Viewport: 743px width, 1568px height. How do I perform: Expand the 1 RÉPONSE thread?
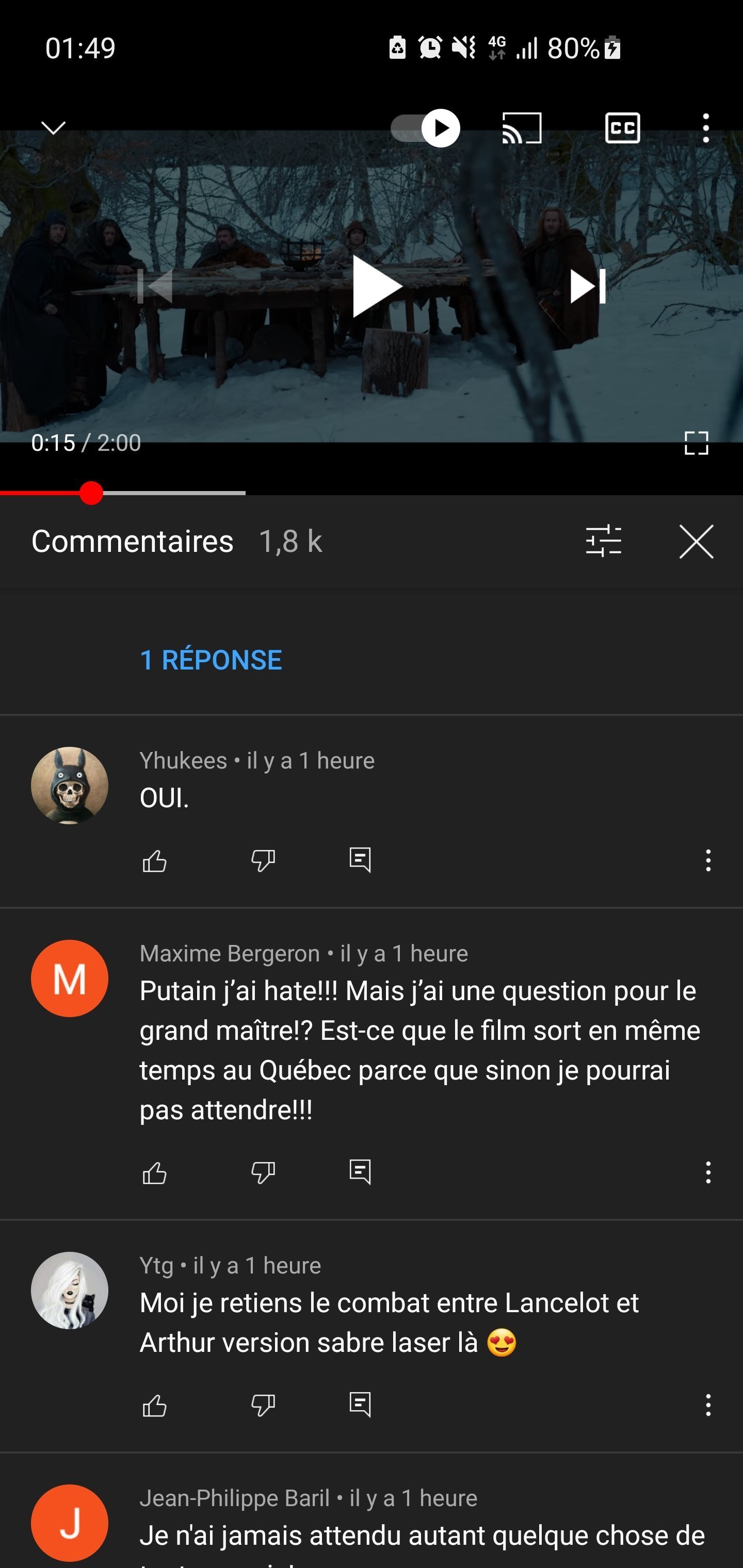[211, 660]
